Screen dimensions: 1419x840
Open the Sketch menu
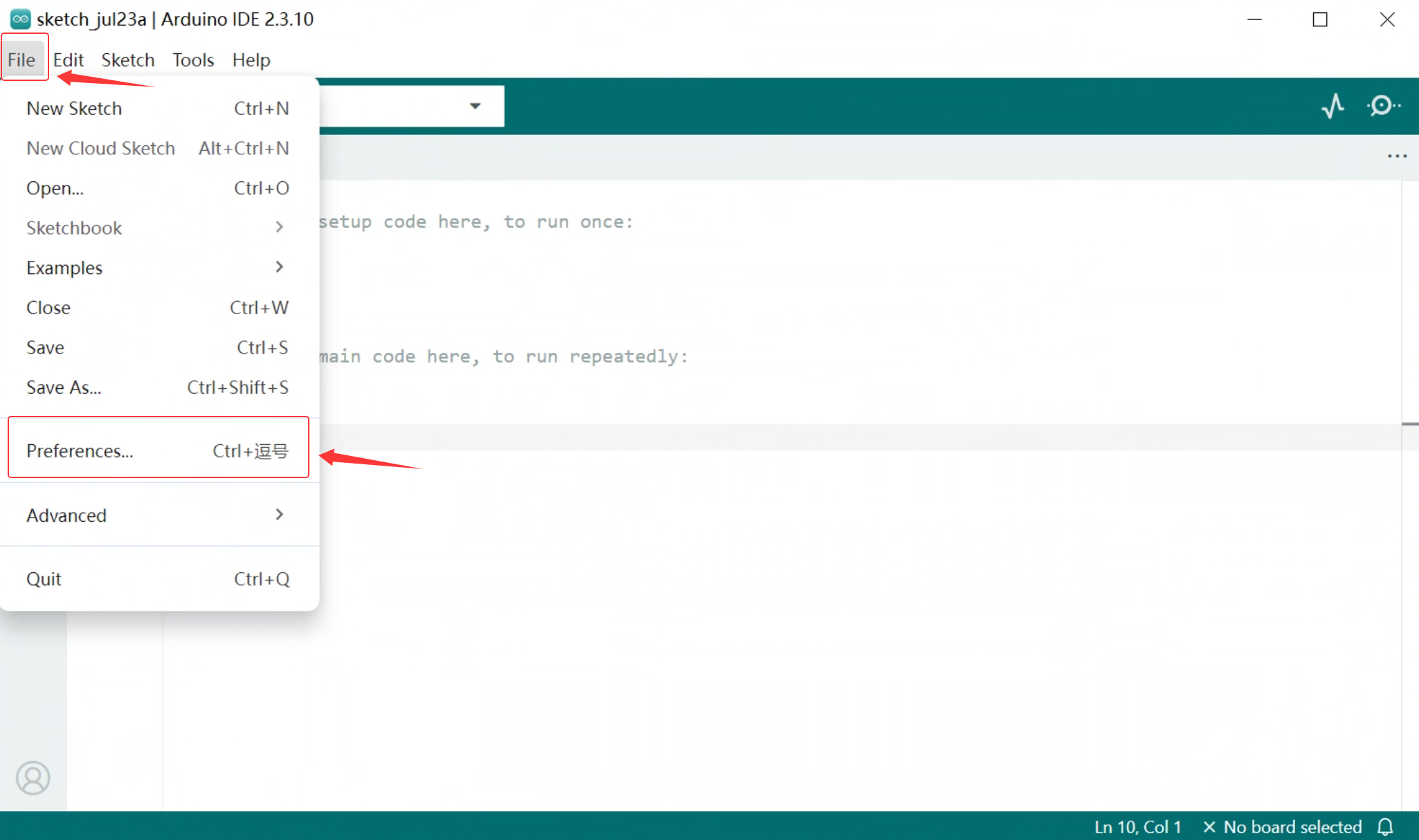tap(128, 60)
